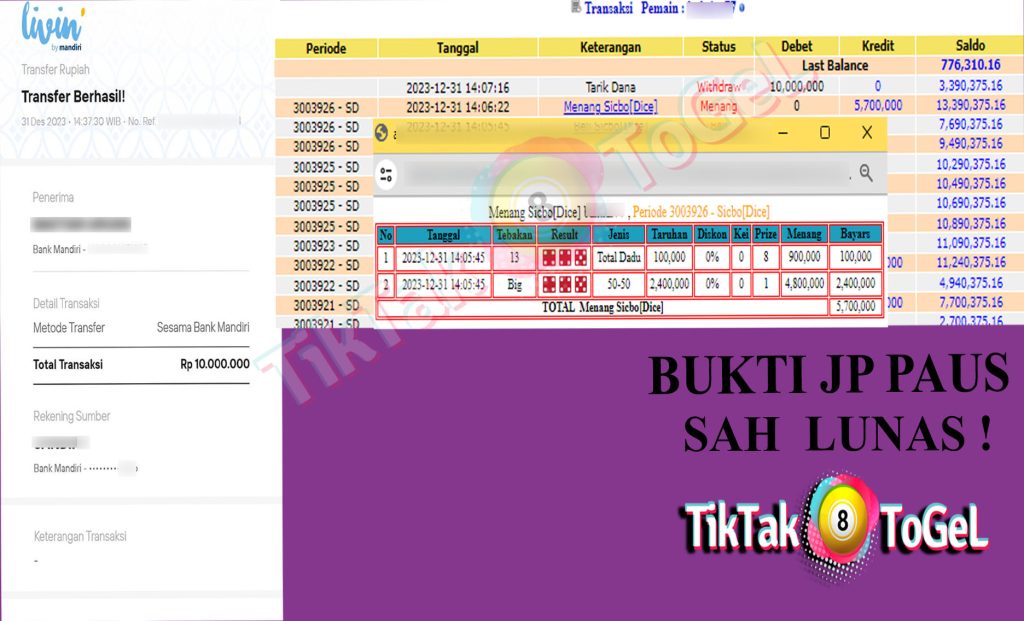
Task: Minimize the Sicbo popup window
Action: coord(783,133)
